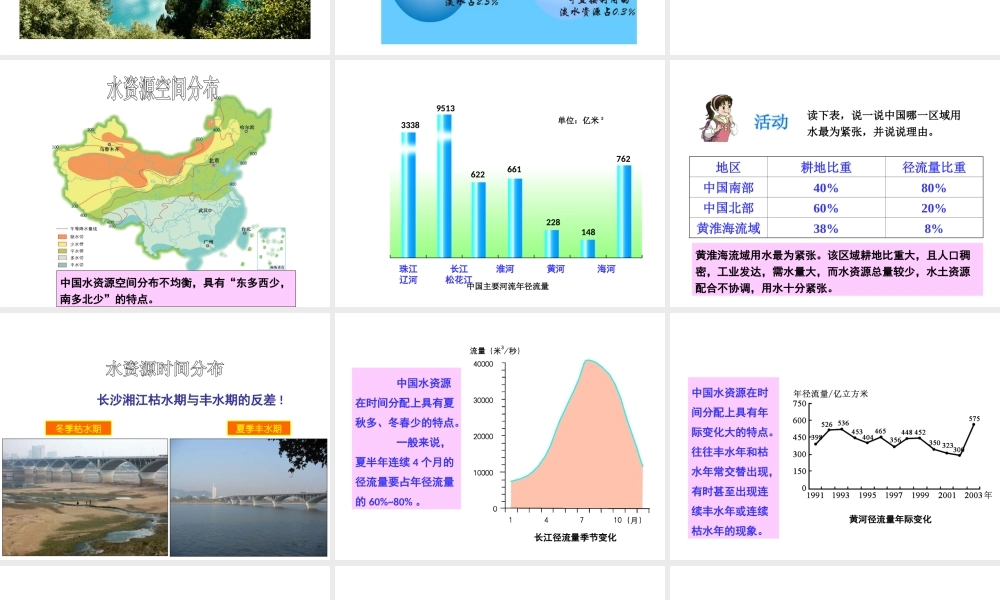Image resolution: width=1000 pixels, height=600 pixels.
Task: Click the 40000 y-axis label
Action: point(483,364)
